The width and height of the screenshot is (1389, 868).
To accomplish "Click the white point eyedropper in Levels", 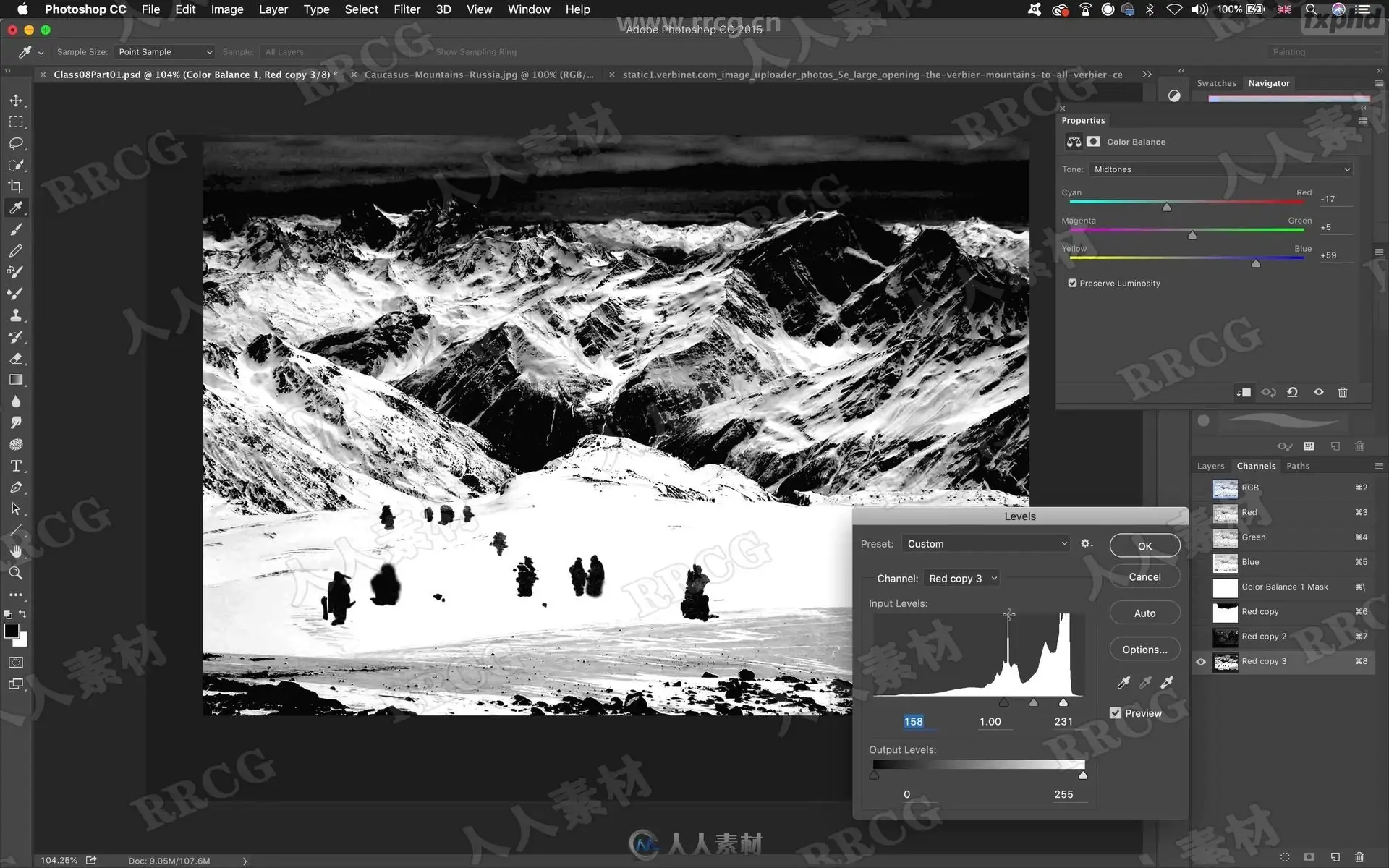I will click(x=1166, y=682).
